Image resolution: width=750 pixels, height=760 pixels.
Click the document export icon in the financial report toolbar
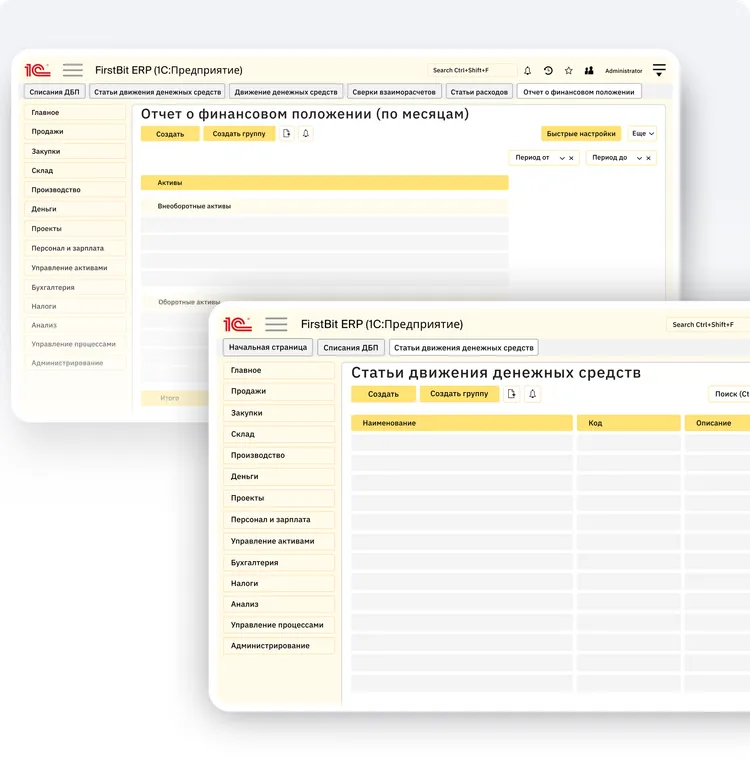click(x=287, y=133)
